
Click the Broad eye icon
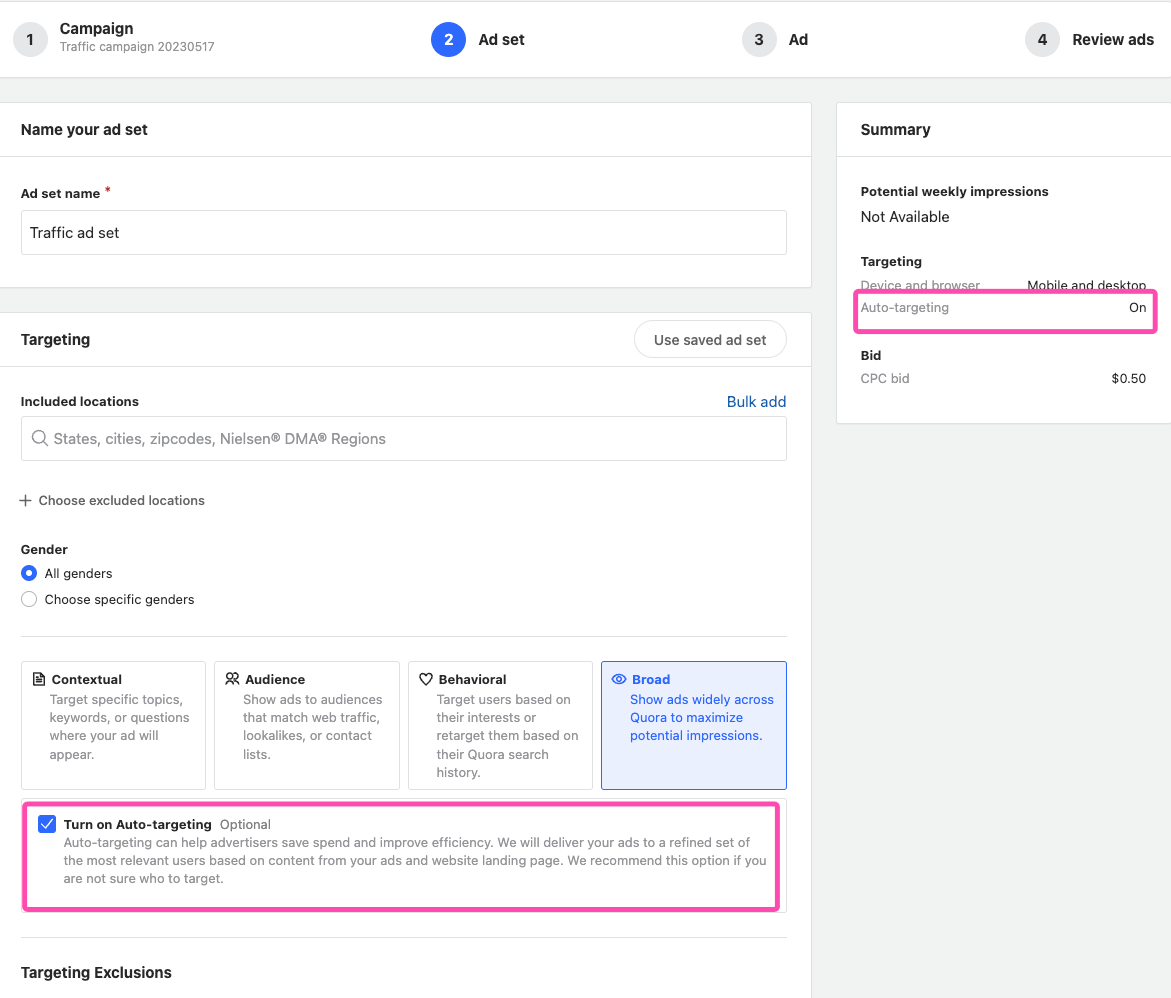tap(618, 679)
